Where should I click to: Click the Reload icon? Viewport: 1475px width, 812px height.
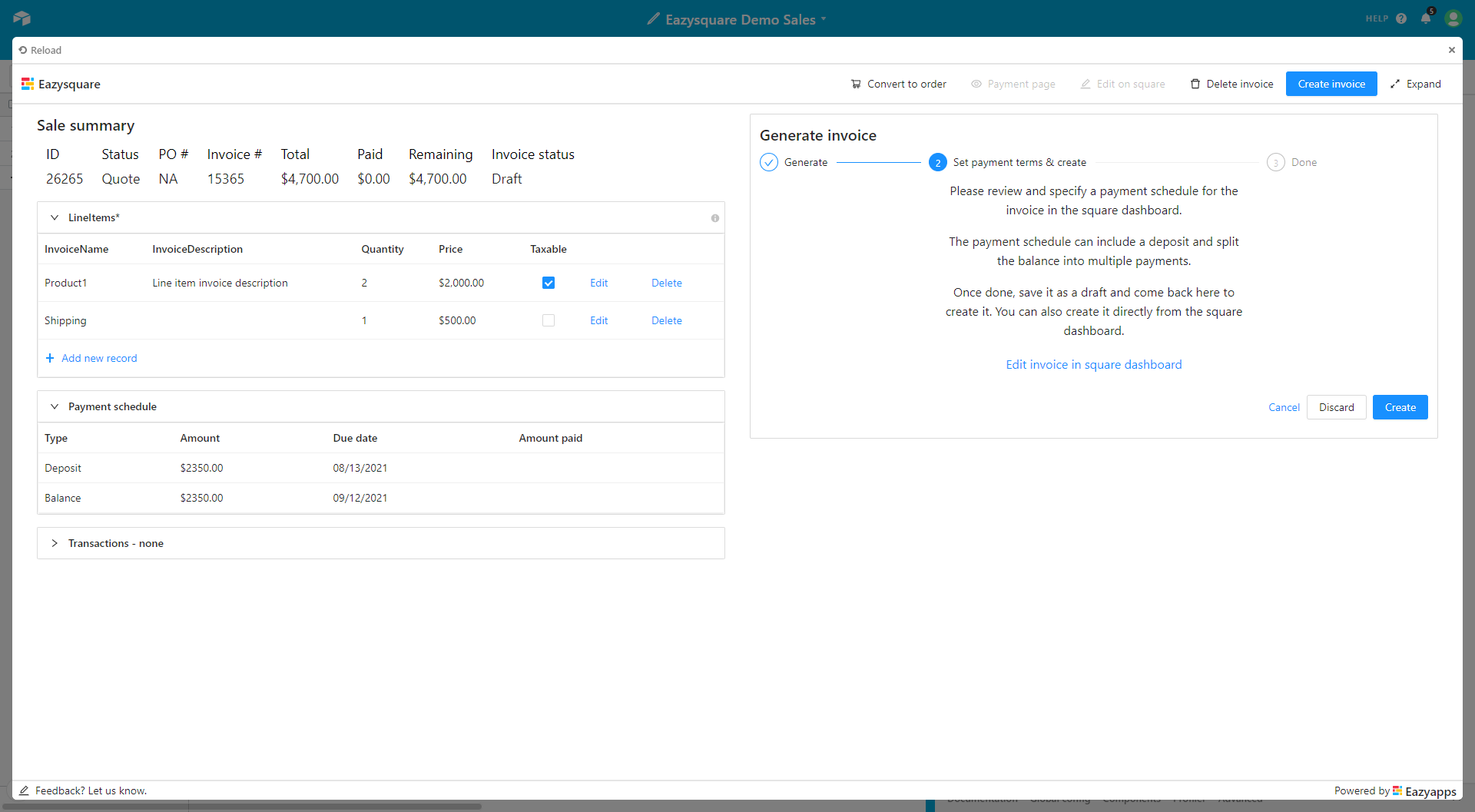tap(23, 50)
